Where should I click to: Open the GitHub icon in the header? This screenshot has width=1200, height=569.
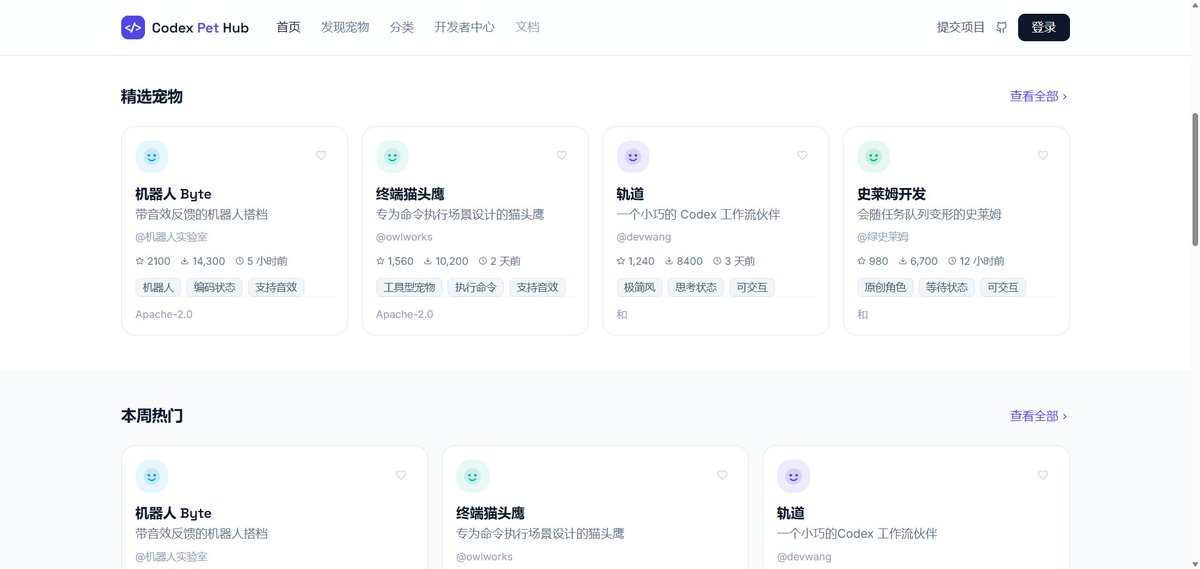pyautogui.click(x=1001, y=28)
